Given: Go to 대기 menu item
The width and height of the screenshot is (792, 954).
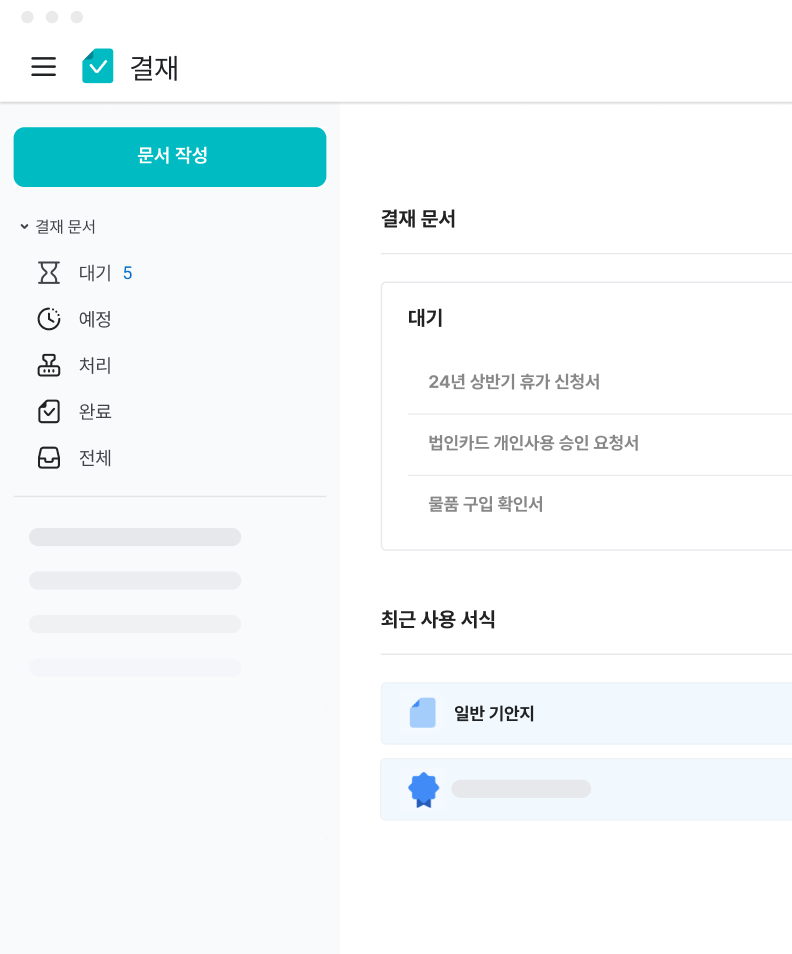Looking at the screenshot, I should click(x=95, y=273).
